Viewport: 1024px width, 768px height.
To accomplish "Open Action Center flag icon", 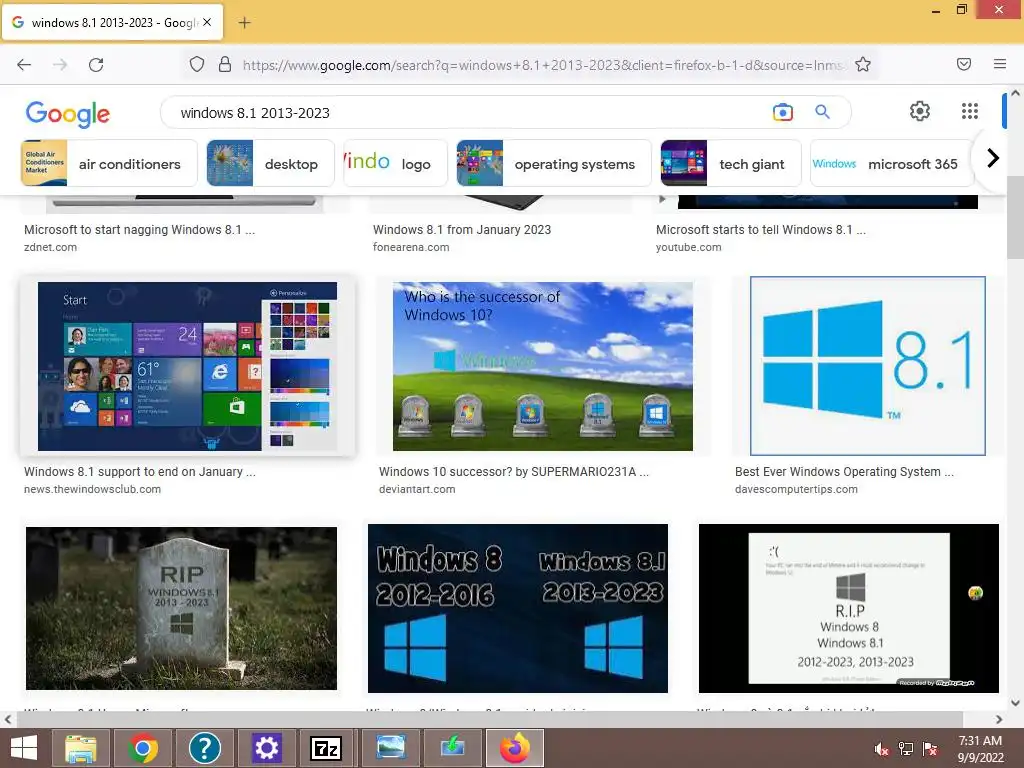I will coord(929,749).
